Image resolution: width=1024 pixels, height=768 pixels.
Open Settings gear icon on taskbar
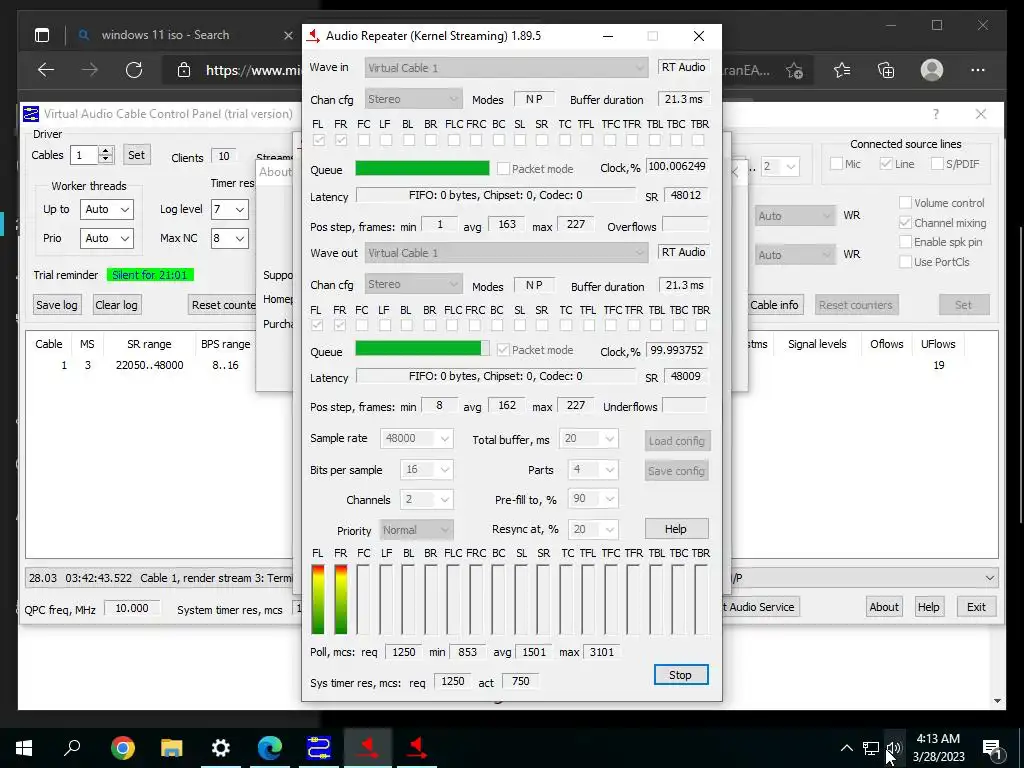coord(221,747)
